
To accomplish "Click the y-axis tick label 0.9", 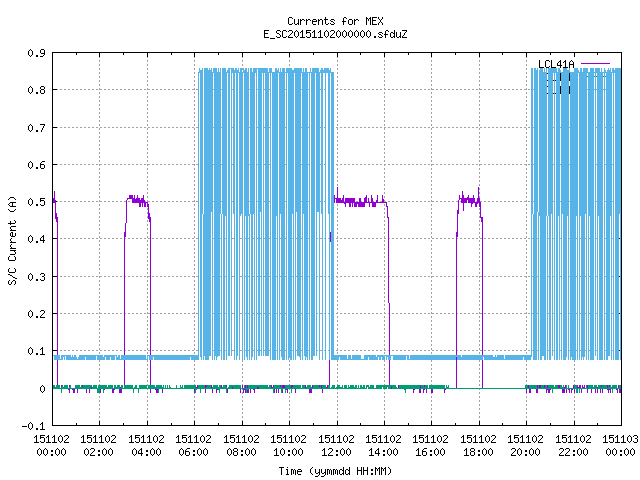I will (x=36, y=53).
